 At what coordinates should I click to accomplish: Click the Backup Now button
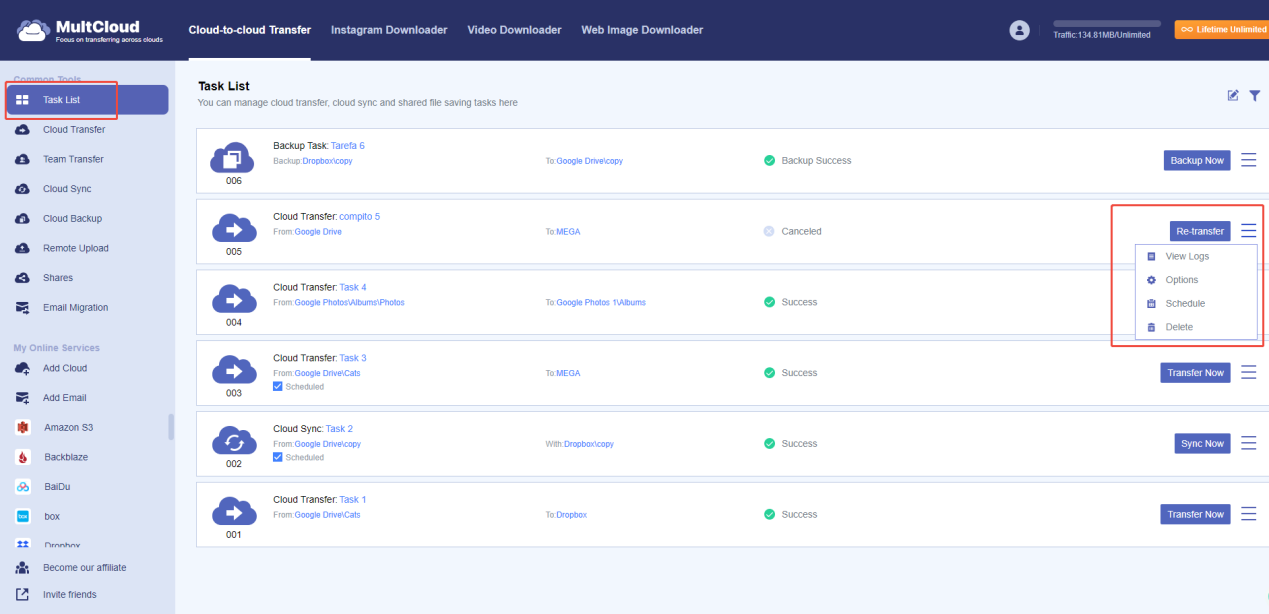(1197, 160)
